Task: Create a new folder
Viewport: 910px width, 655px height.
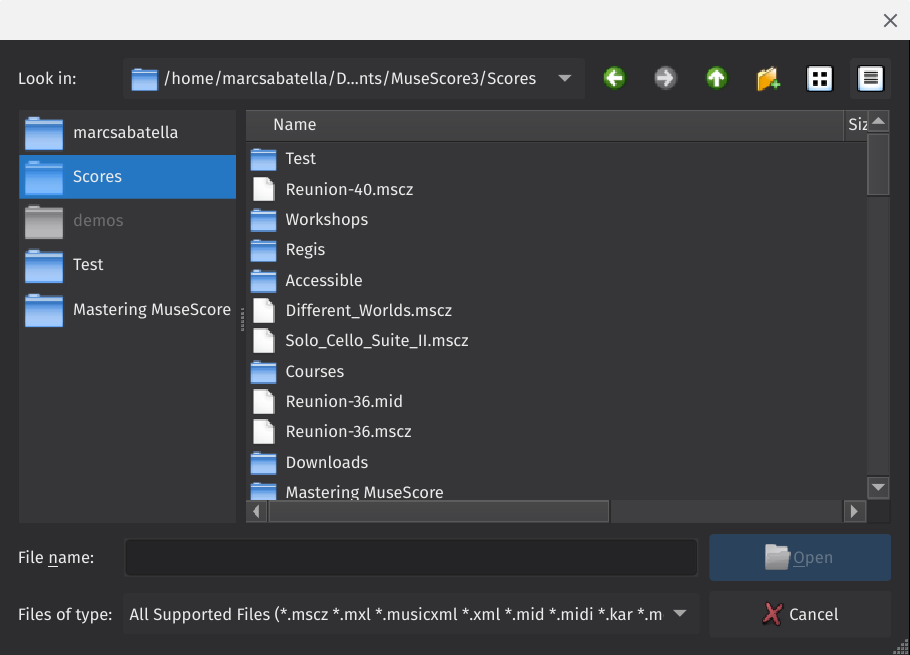Action: [768, 78]
